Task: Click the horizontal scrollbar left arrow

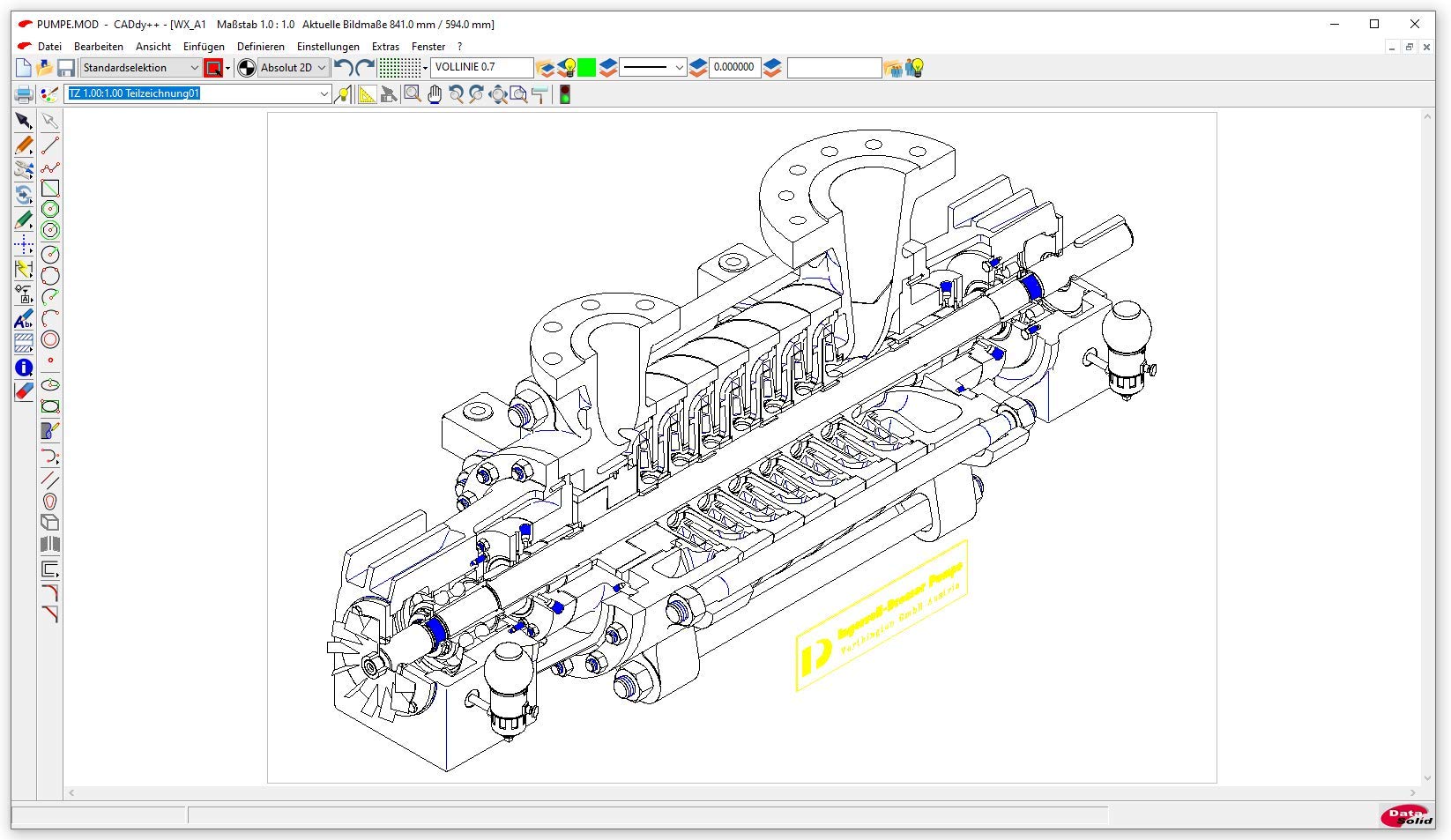Action: (x=71, y=793)
